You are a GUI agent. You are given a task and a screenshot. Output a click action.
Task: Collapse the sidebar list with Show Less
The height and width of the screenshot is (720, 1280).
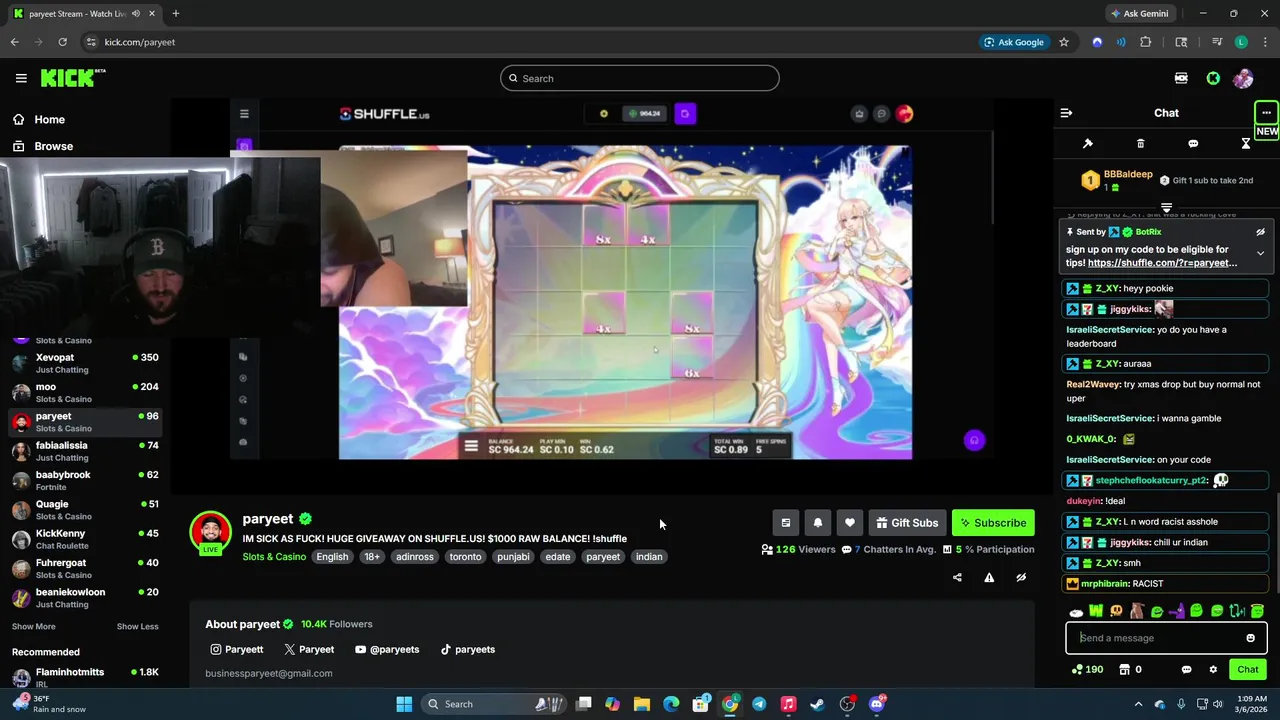(137, 626)
